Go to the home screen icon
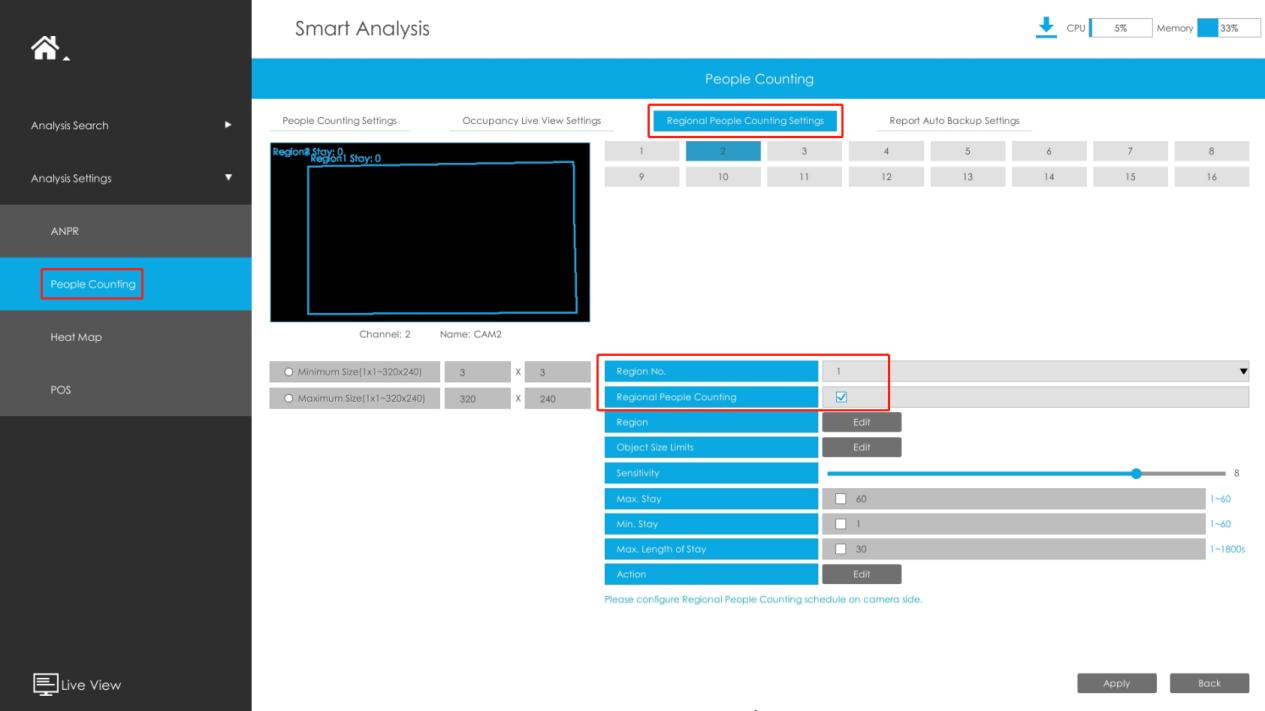Image resolution: width=1265 pixels, height=711 pixels. (45, 47)
